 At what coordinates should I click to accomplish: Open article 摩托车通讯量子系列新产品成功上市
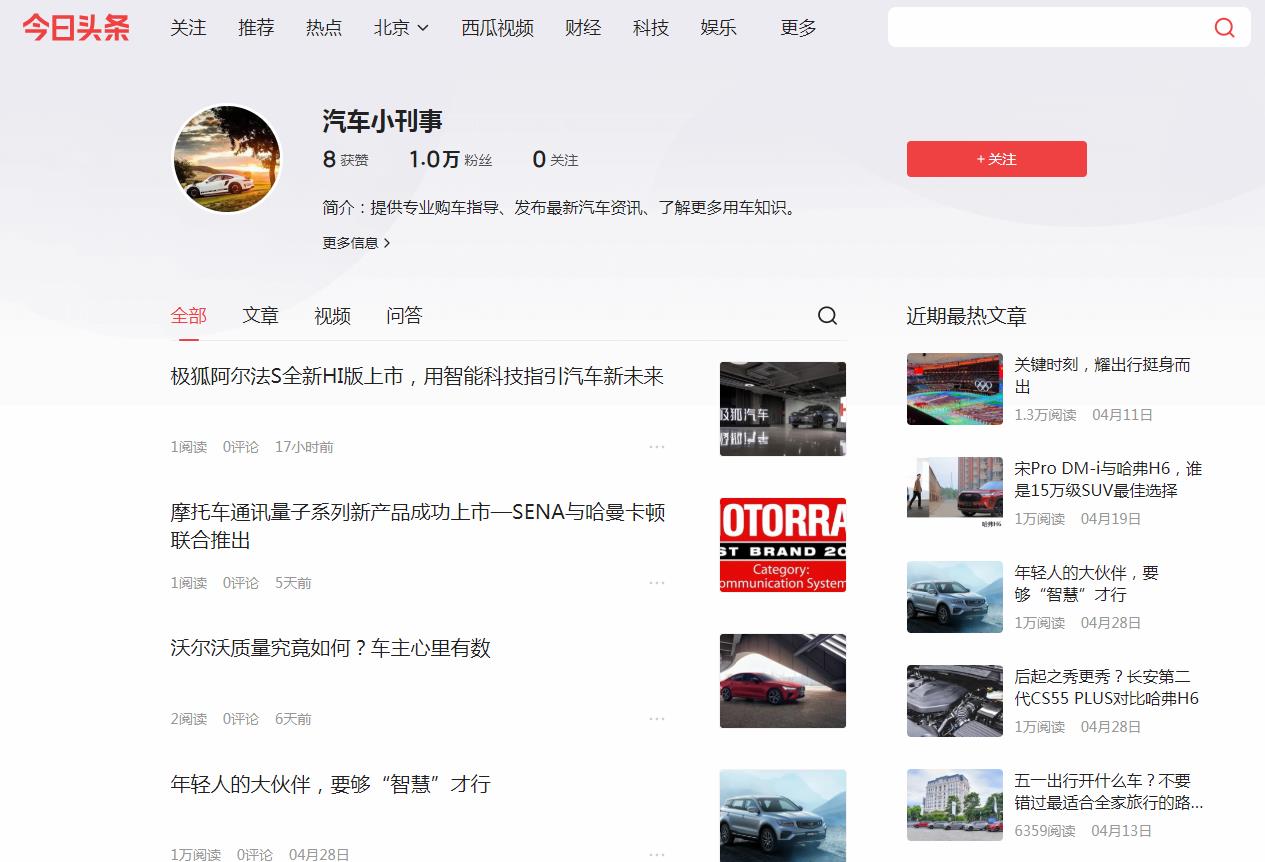[x=418, y=526]
